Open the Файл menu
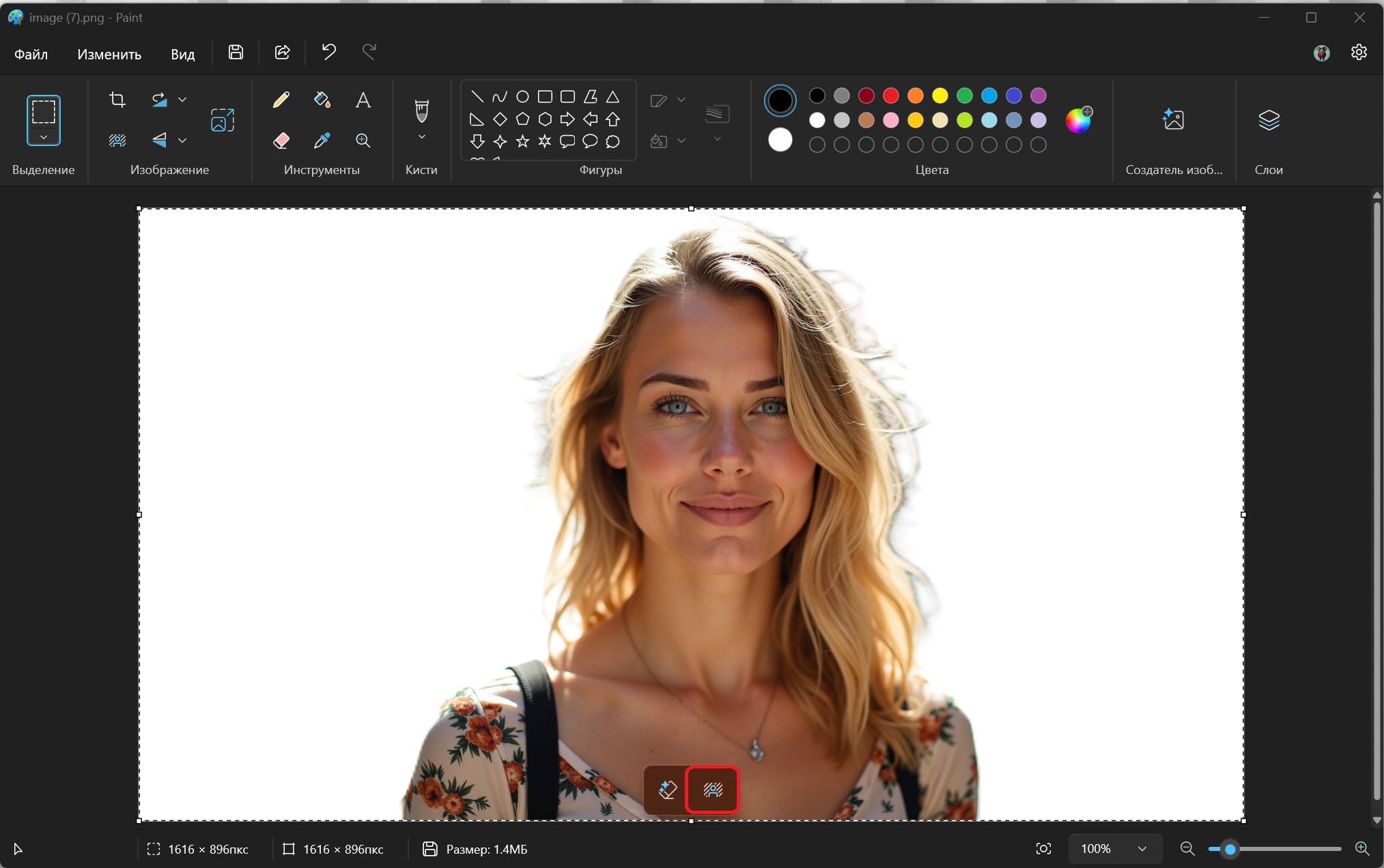 click(x=31, y=54)
